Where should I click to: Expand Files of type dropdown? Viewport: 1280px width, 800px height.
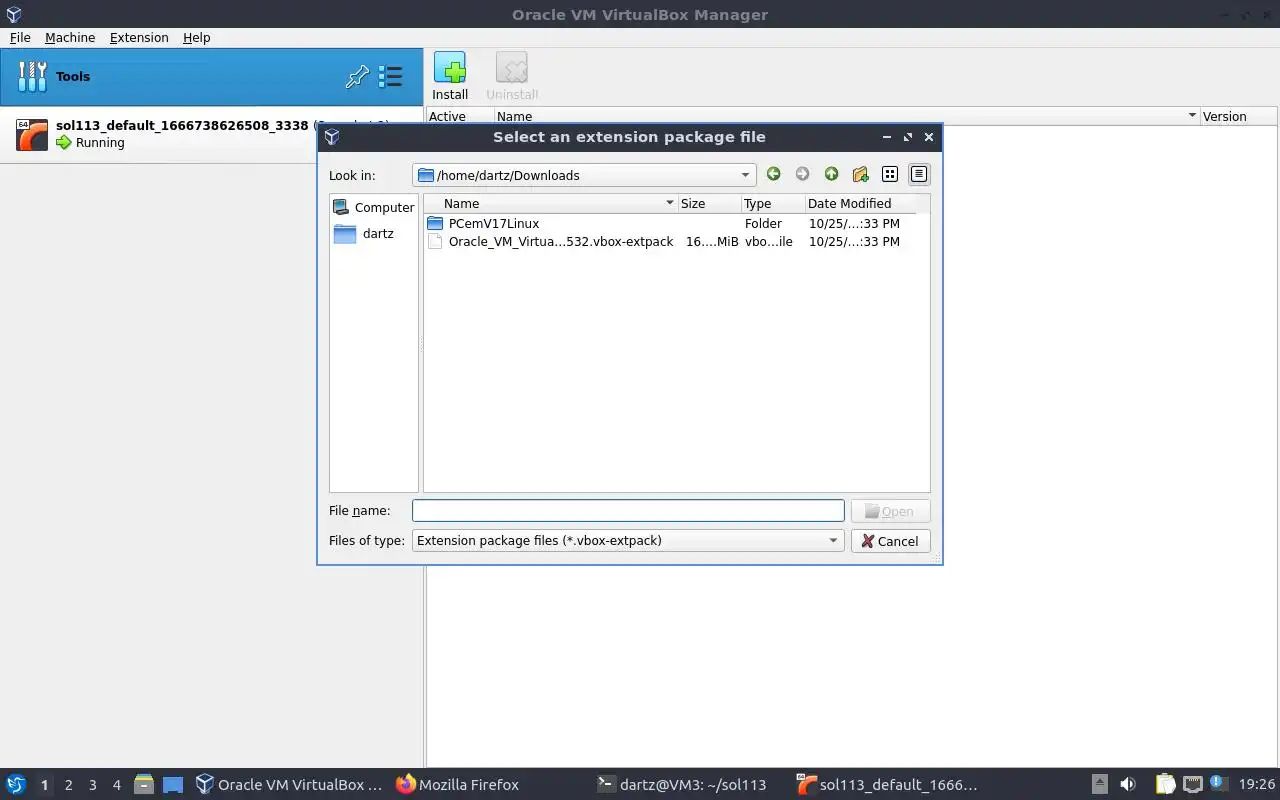(833, 540)
